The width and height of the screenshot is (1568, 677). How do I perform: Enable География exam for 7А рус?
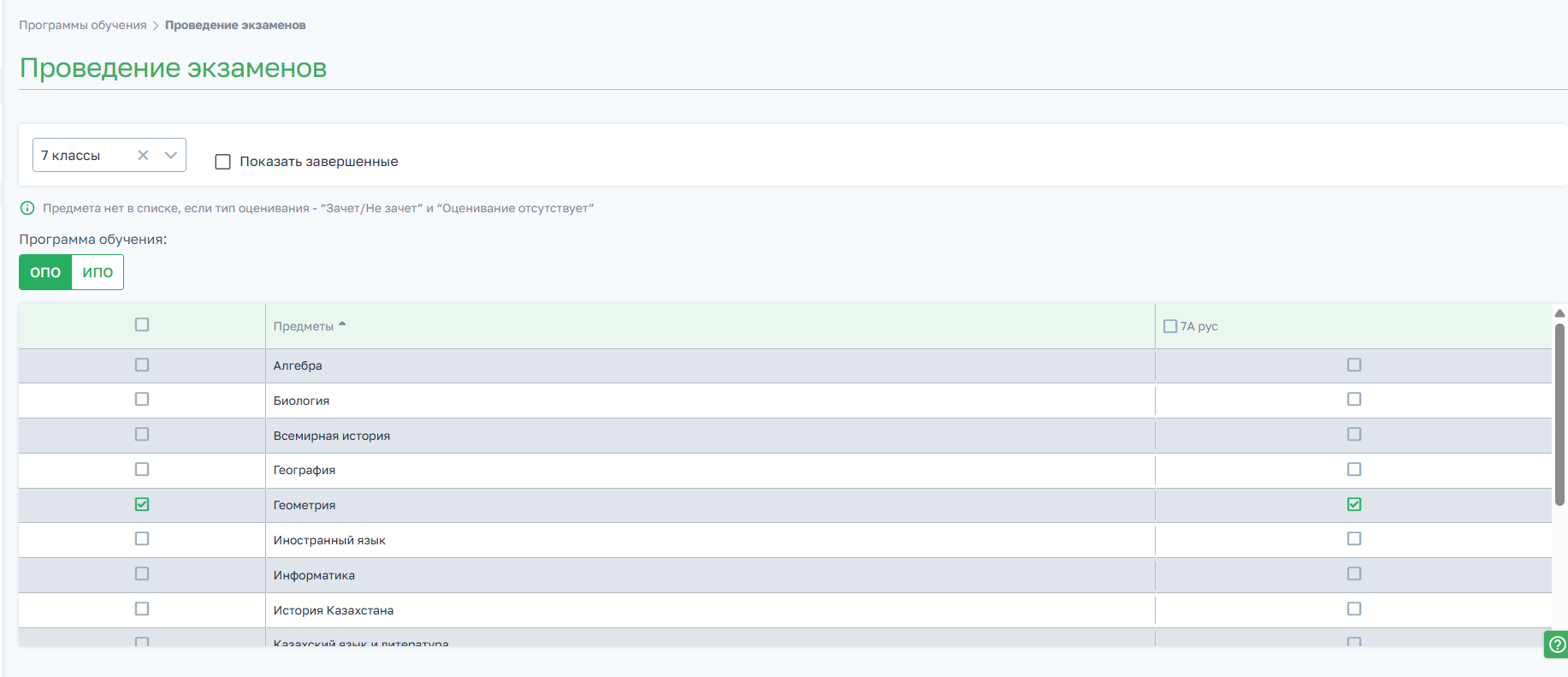click(x=1354, y=469)
